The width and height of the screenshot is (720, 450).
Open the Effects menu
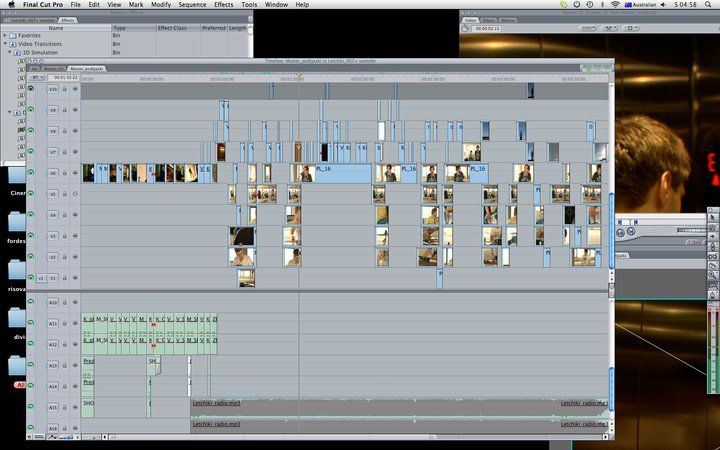point(224,5)
